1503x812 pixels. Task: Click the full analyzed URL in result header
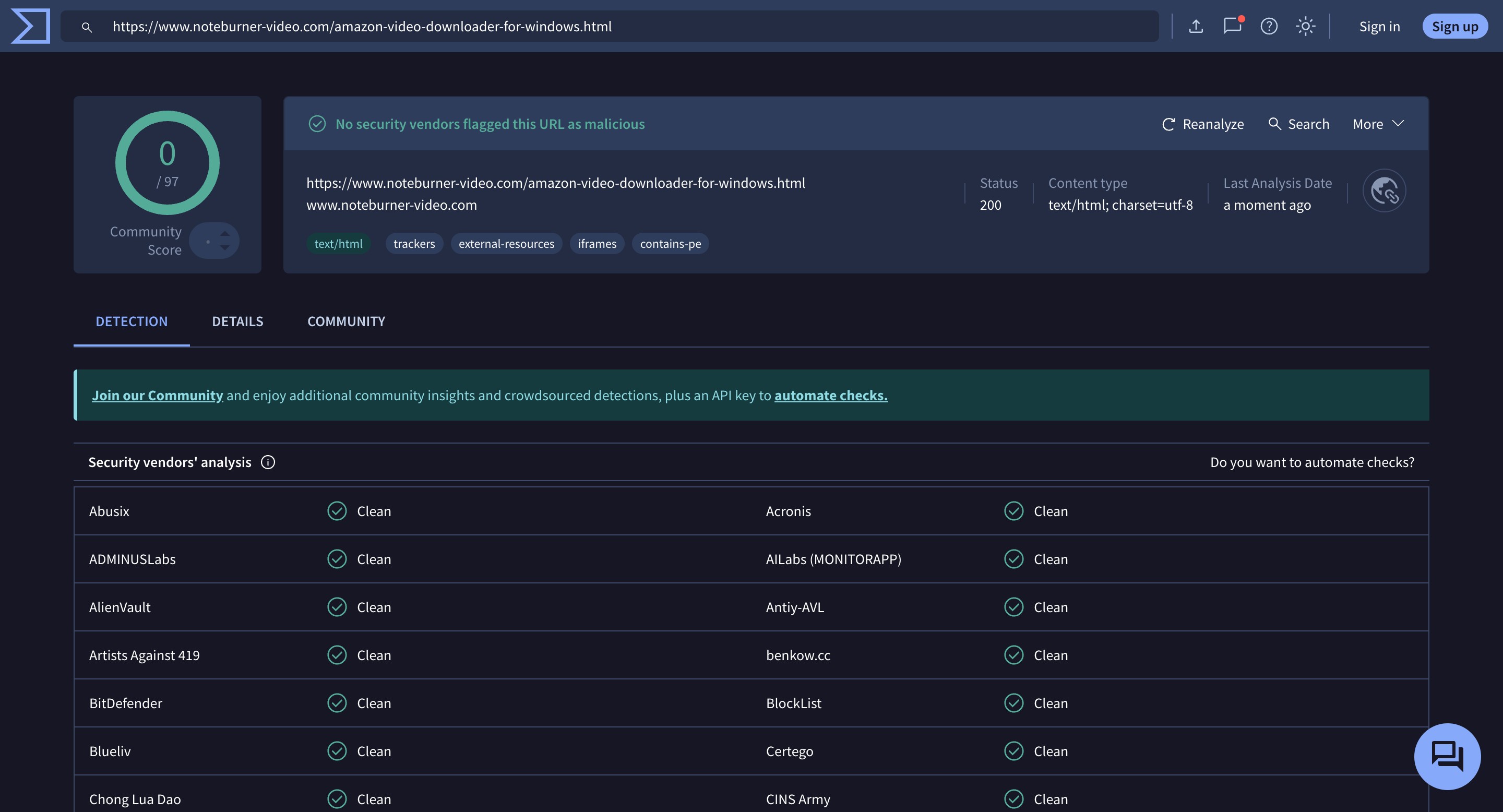(x=555, y=183)
